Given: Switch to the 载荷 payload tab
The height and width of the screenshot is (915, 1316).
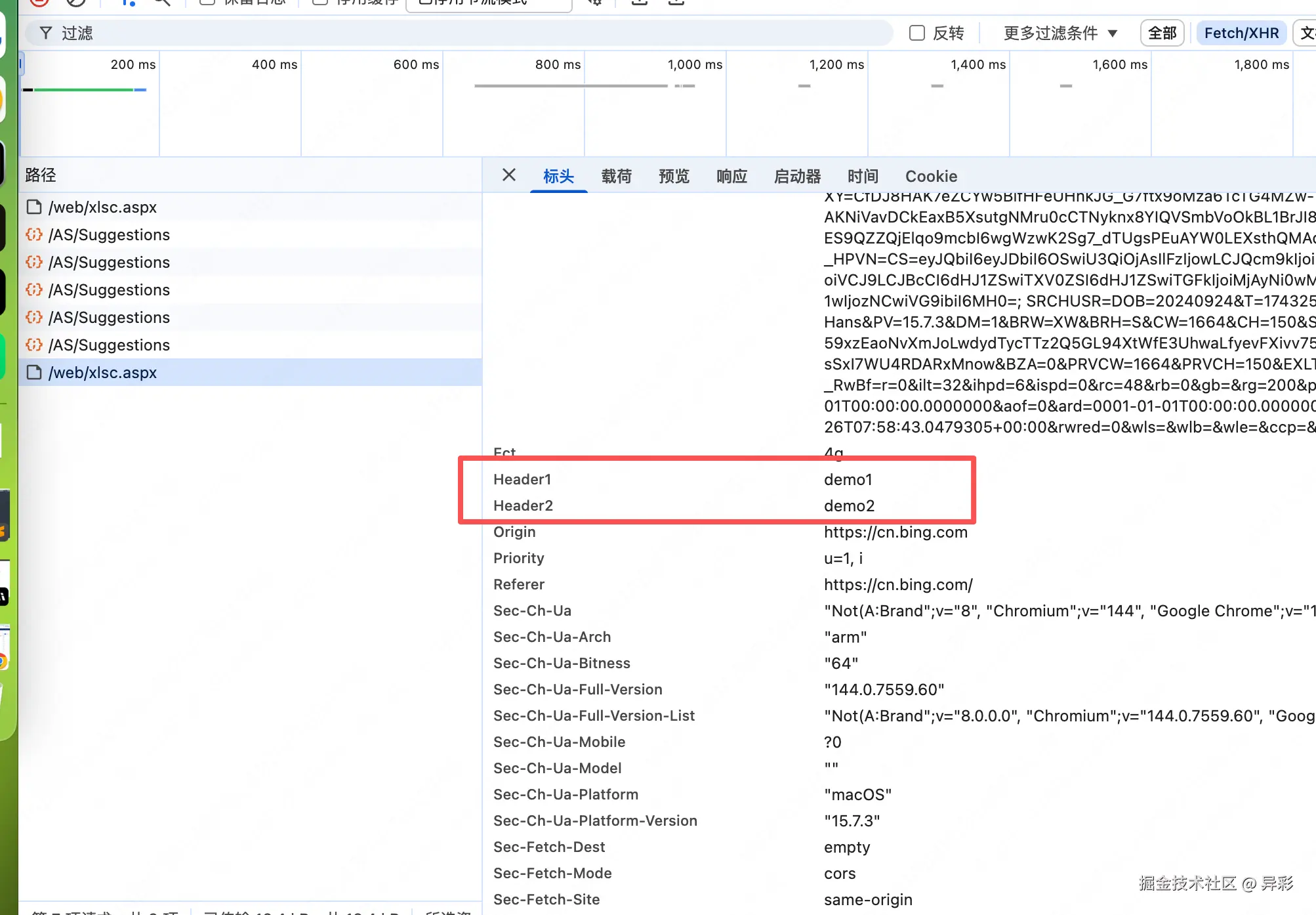Looking at the screenshot, I should coord(616,176).
